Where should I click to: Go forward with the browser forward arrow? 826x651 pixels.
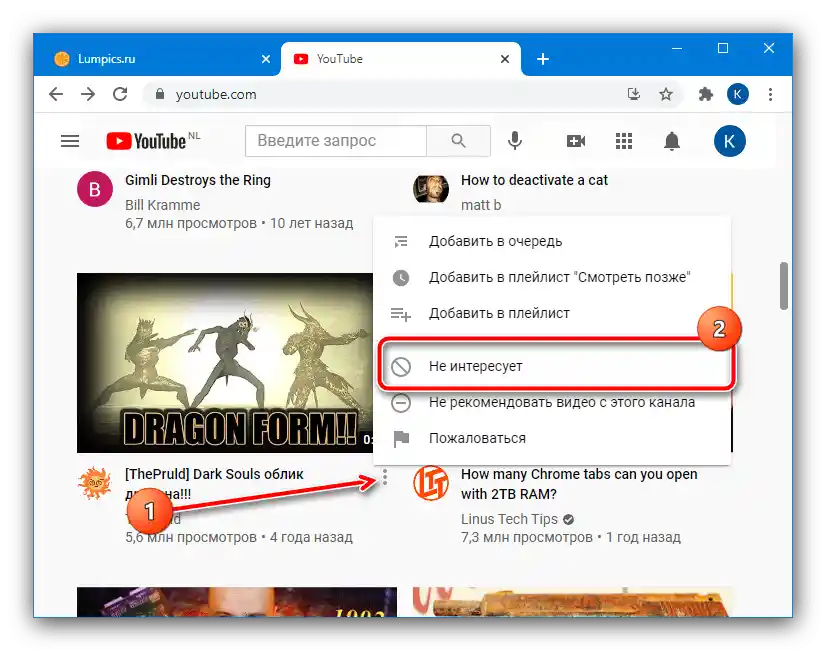pos(88,94)
